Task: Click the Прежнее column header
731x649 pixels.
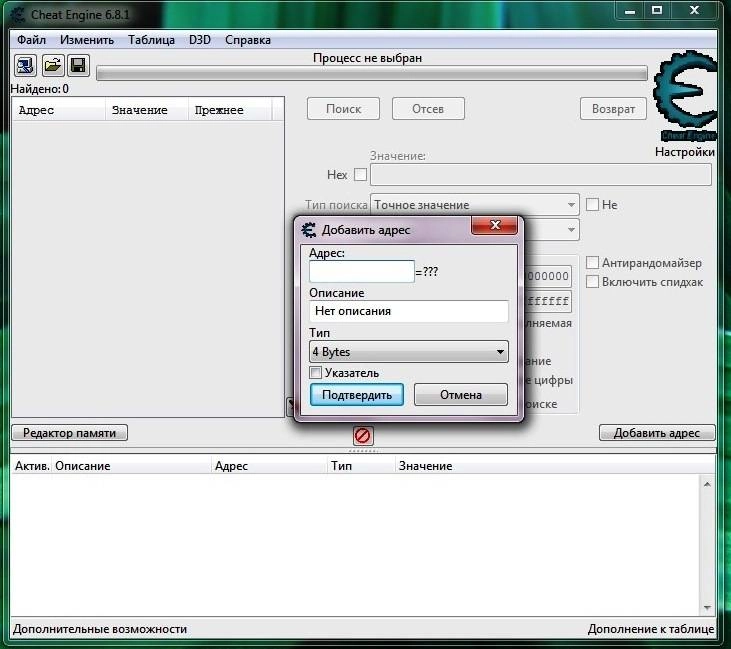Action: (x=230, y=110)
